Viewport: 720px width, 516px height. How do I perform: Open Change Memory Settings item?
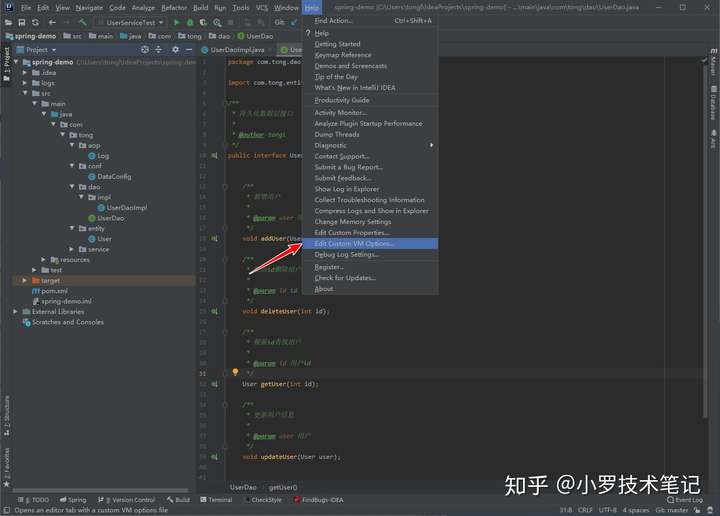tap(370, 222)
